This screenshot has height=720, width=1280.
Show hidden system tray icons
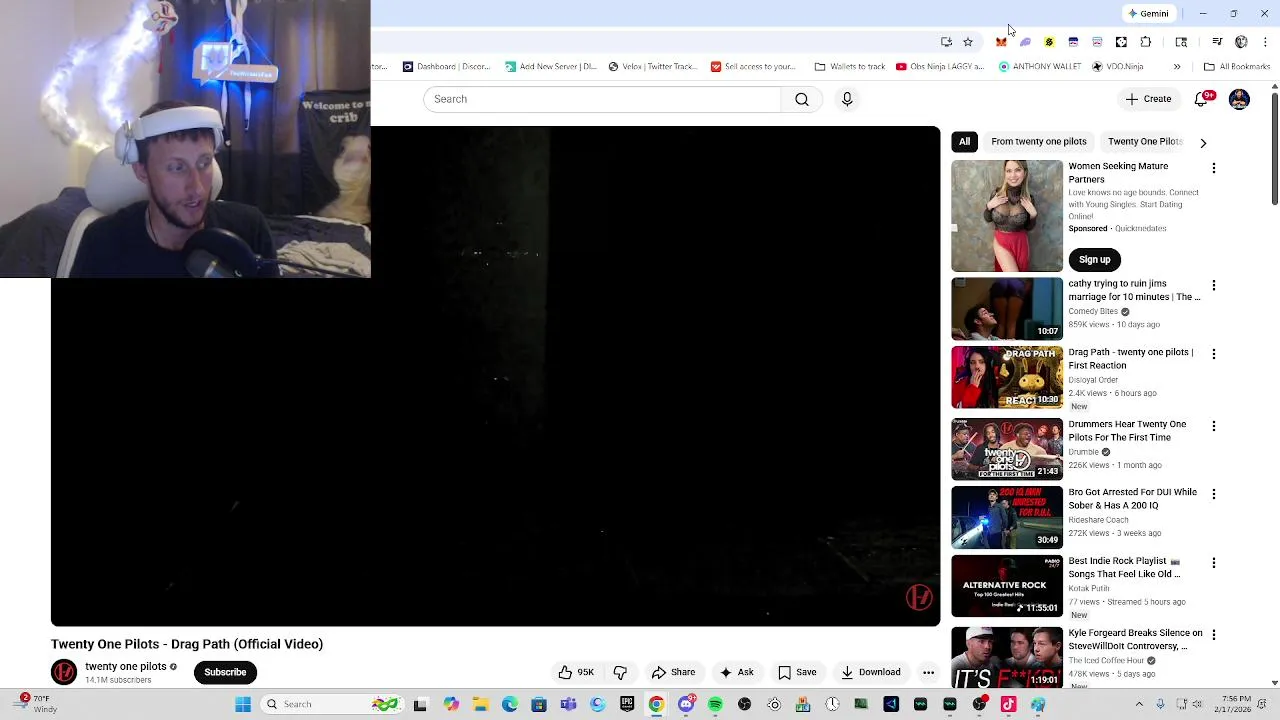click(1139, 704)
